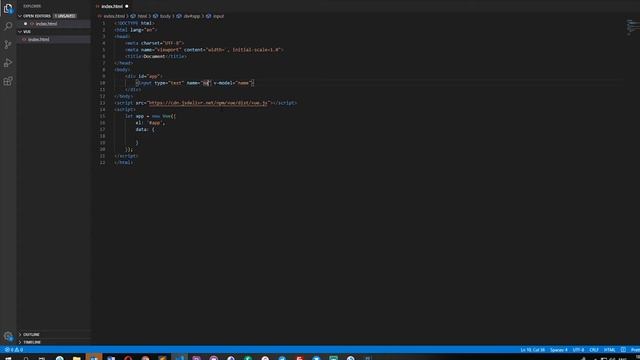The image size is (640, 360).
Task: Click 'data: {' on line 17
Action: [x=145, y=129]
